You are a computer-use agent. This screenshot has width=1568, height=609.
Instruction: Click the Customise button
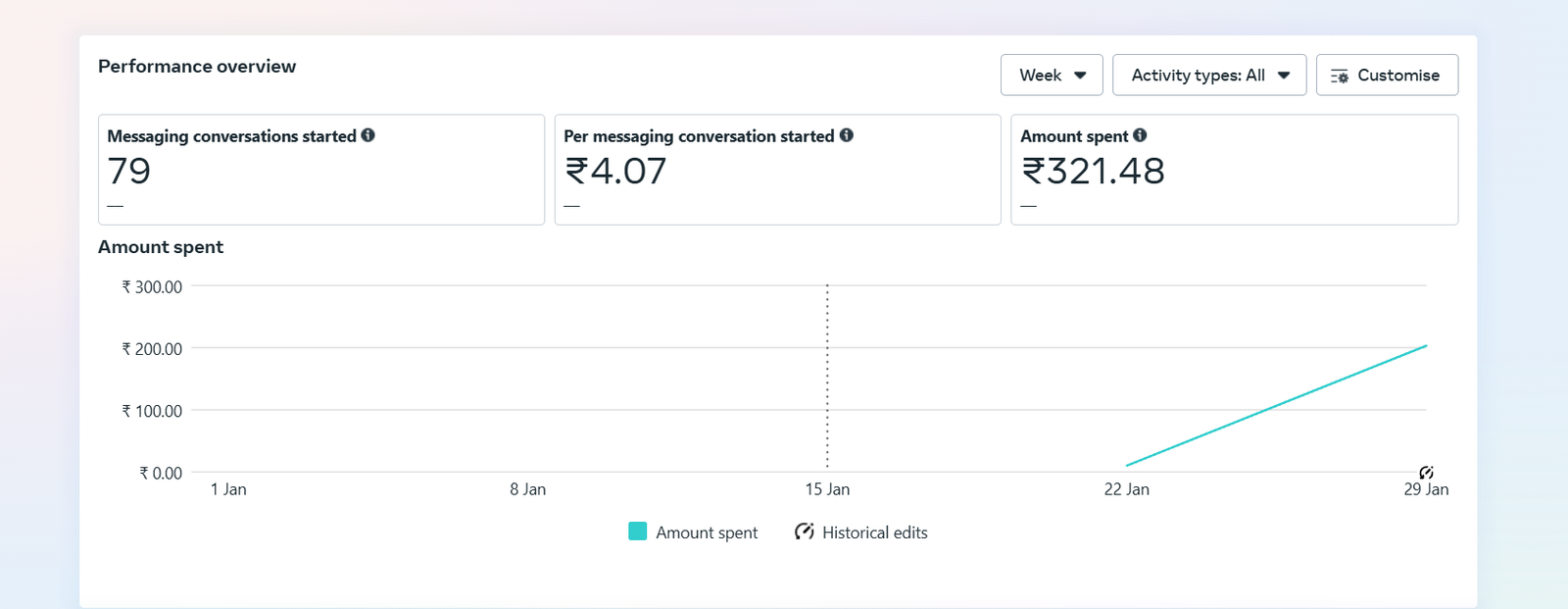pyautogui.click(x=1387, y=76)
